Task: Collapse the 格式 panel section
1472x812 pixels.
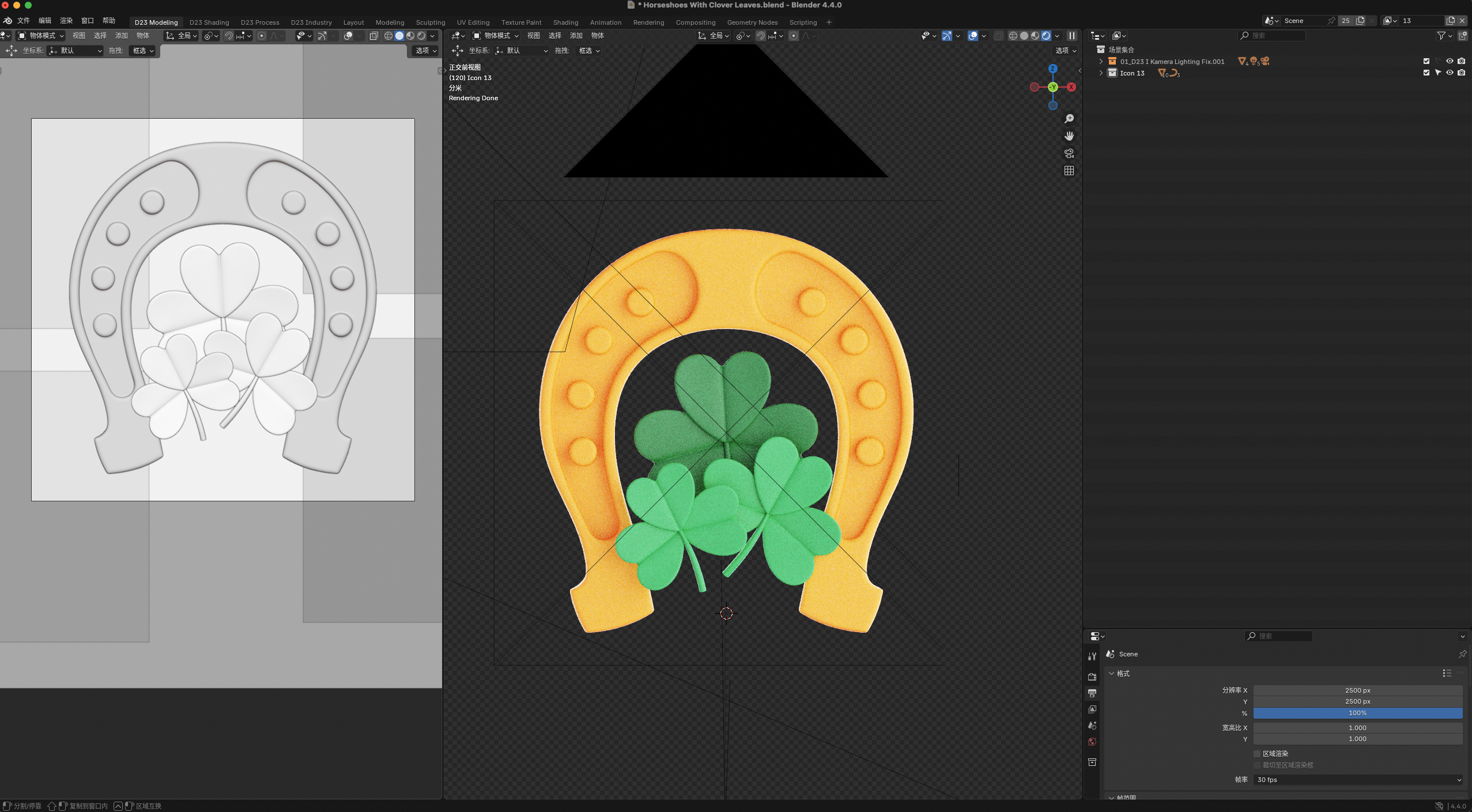Action: point(1112,673)
